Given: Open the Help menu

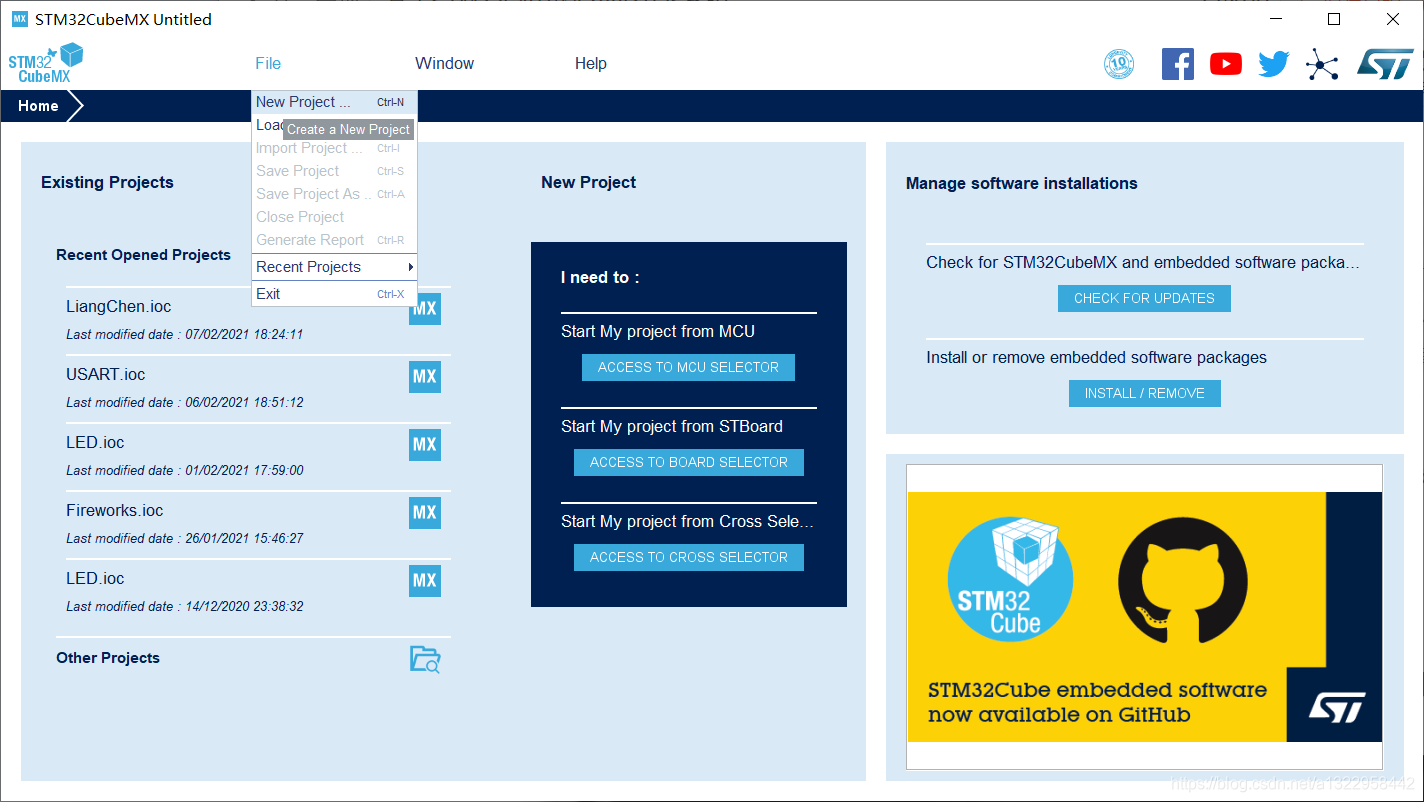Looking at the screenshot, I should (591, 63).
